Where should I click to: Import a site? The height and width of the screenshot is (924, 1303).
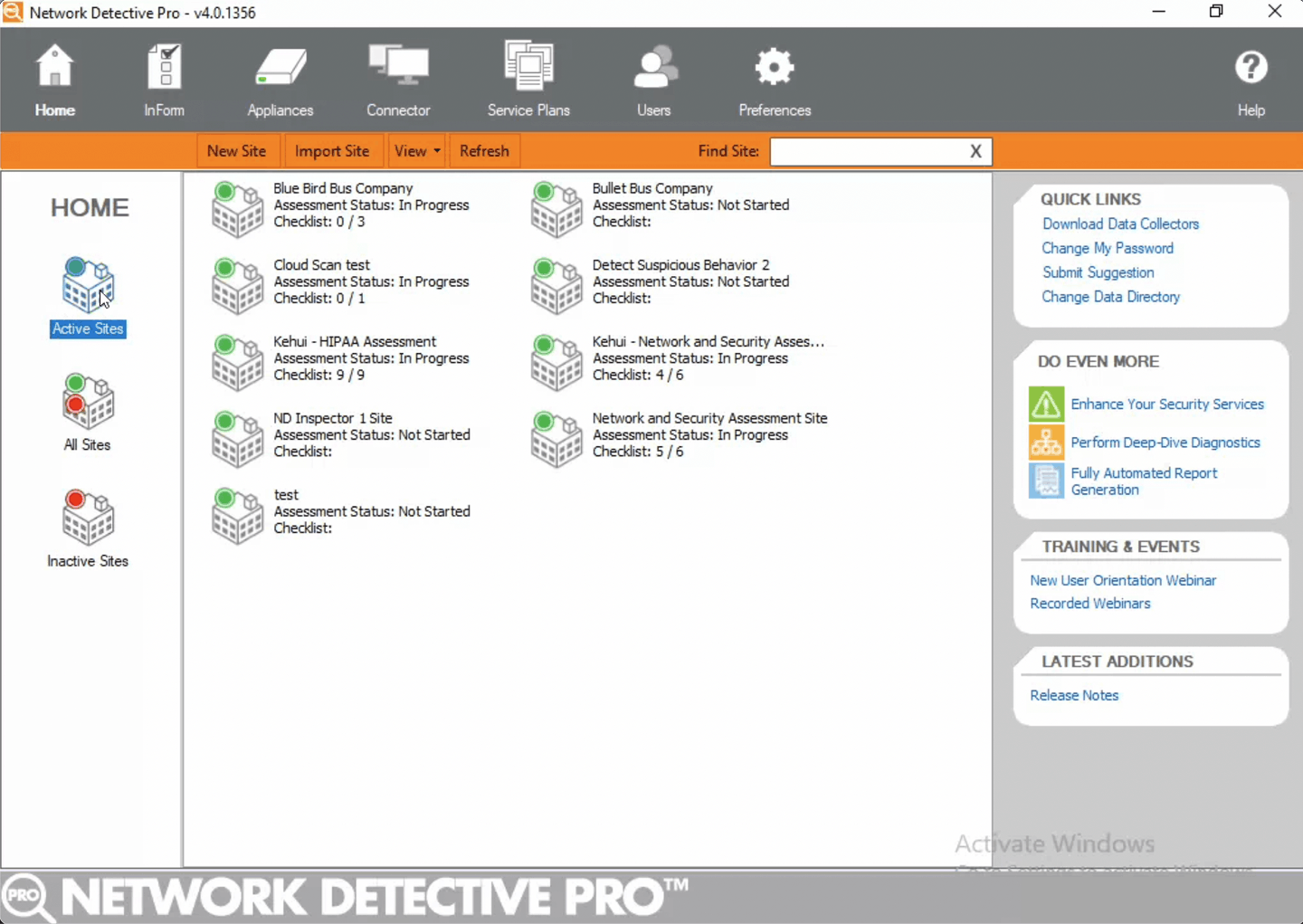tap(332, 150)
